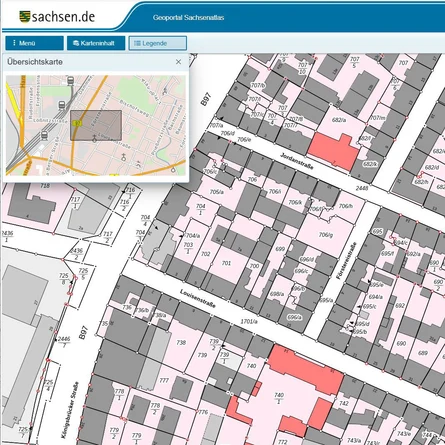The width and height of the screenshot is (445, 445).
Task: Click the sachsen.de logo
Action: (x=57, y=17)
